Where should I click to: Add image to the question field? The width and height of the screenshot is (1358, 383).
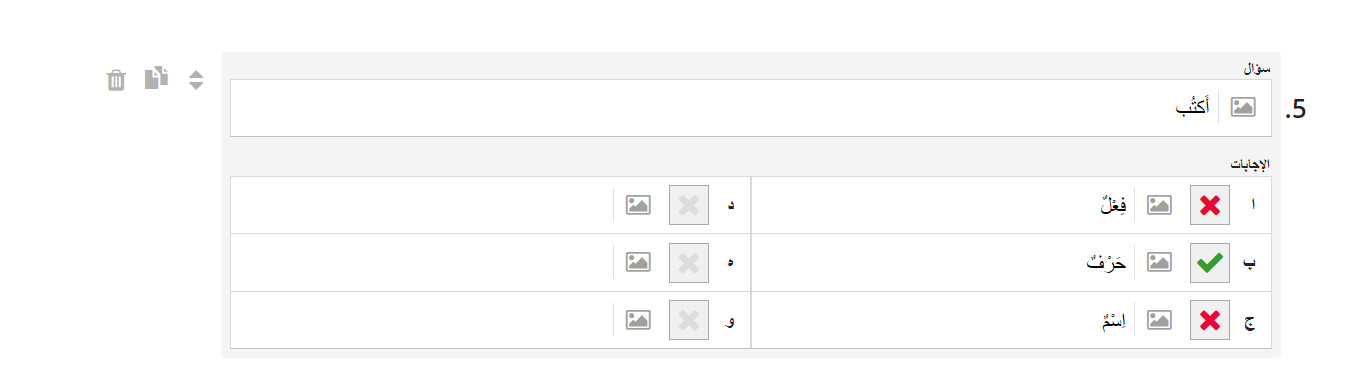(x=1243, y=107)
